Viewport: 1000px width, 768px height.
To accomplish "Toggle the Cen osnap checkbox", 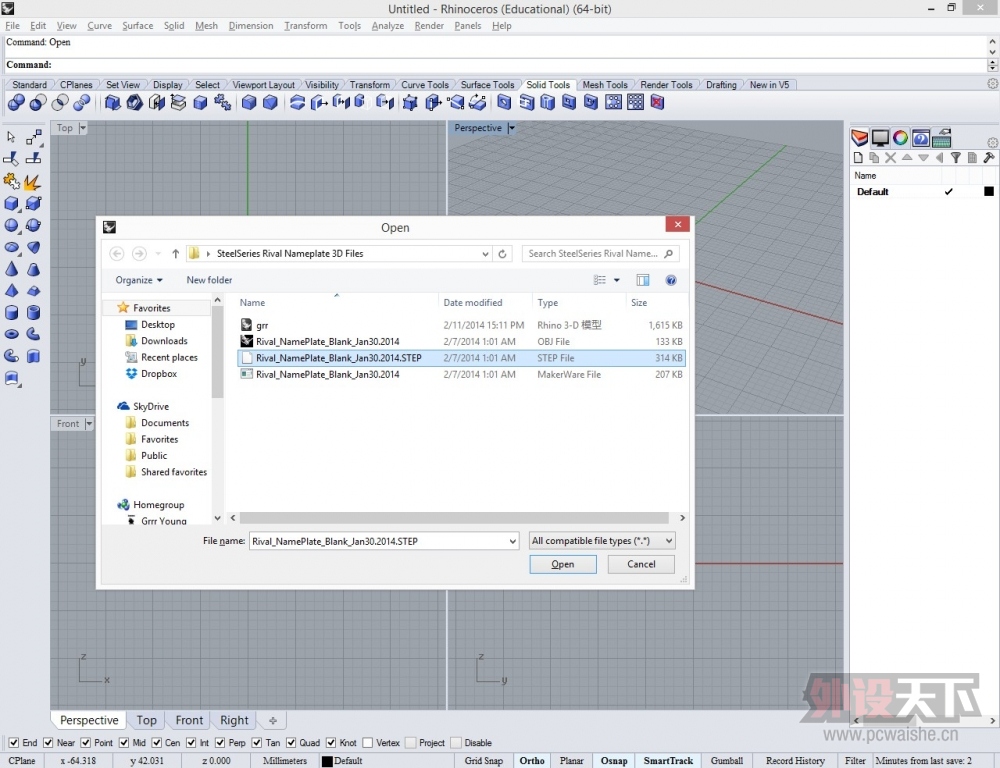I will pyautogui.click(x=157, y=742).
